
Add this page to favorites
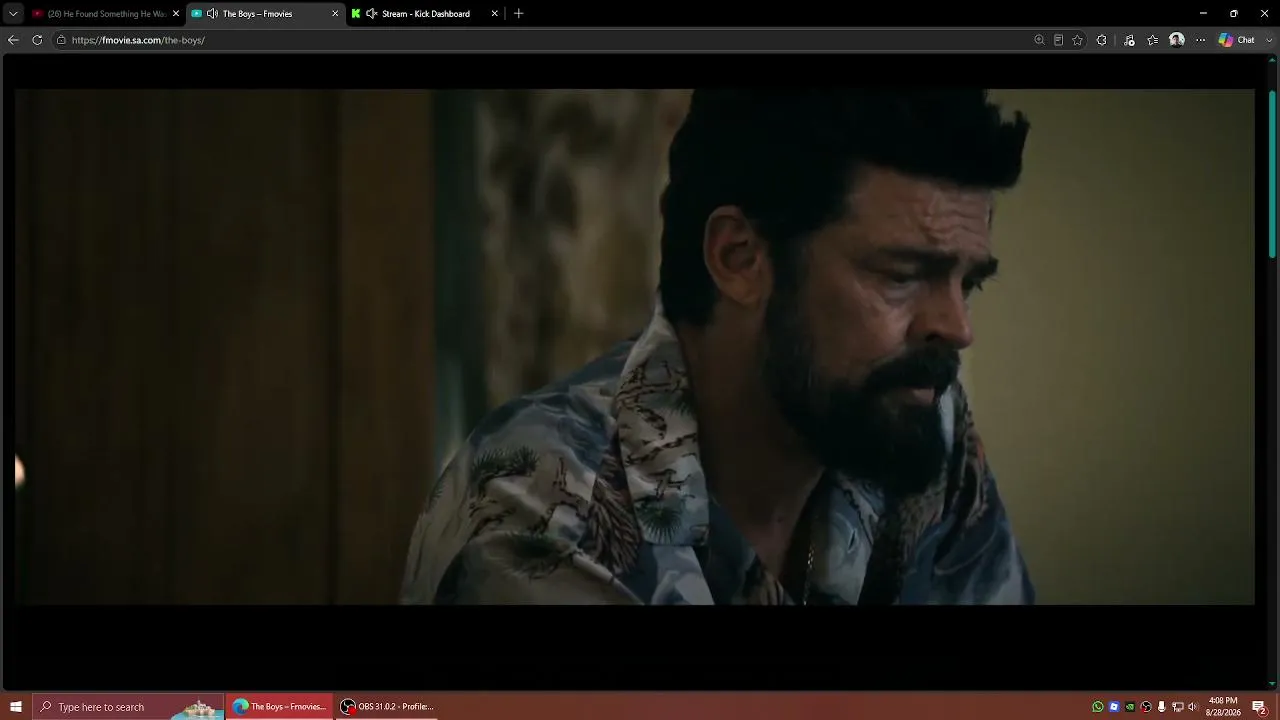click(1077, 40)
